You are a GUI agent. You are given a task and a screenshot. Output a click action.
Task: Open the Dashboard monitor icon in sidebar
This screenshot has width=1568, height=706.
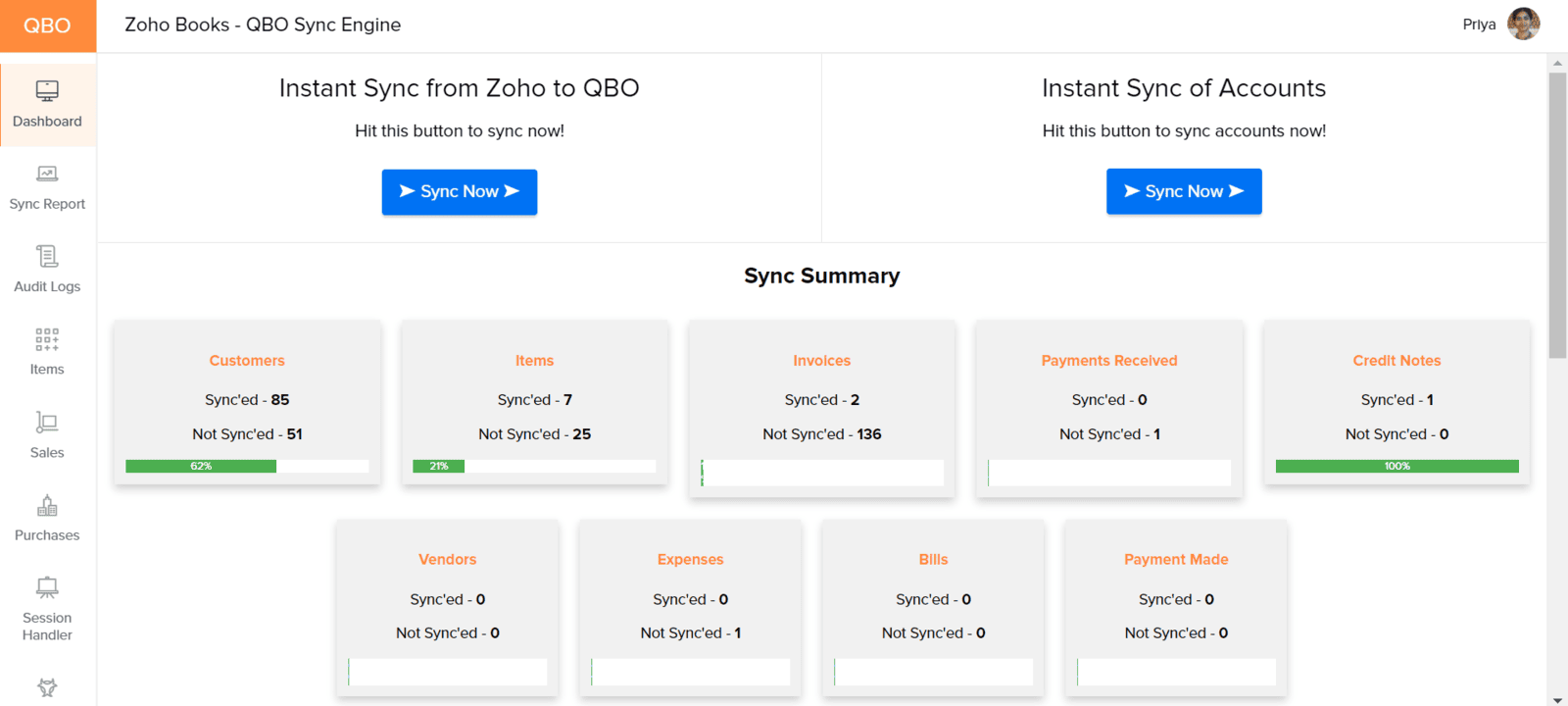(x=47, y=90)
